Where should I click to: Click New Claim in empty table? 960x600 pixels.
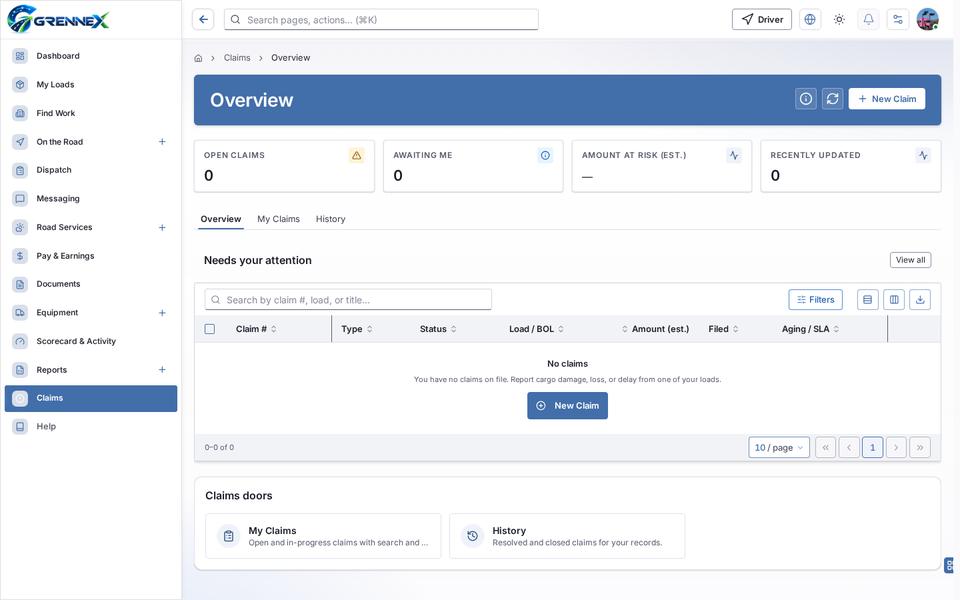[568, 405]
